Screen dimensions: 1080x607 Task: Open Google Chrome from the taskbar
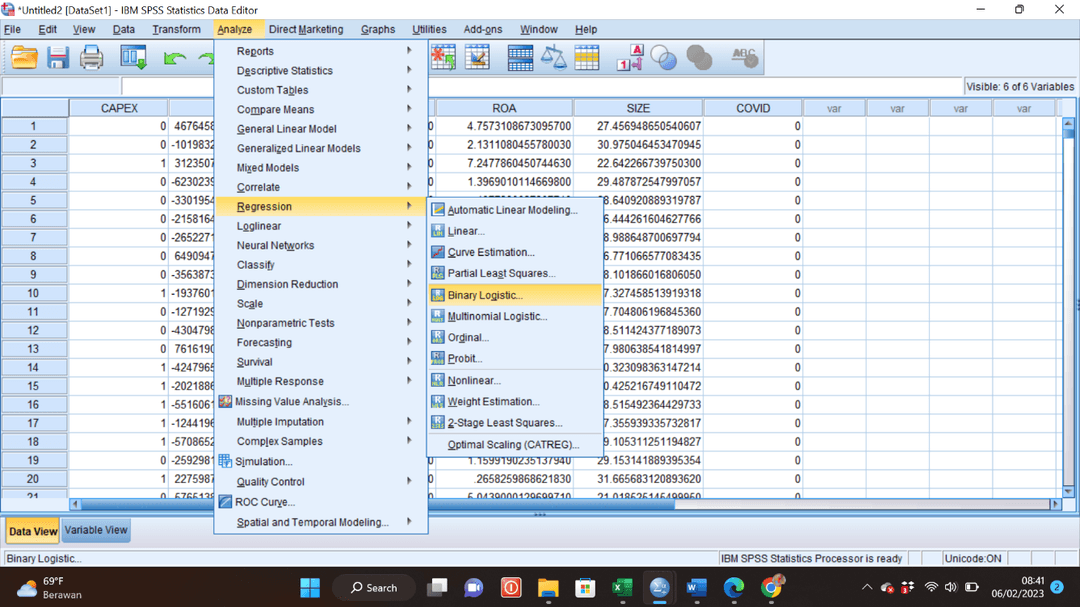[x=771, y=588]
